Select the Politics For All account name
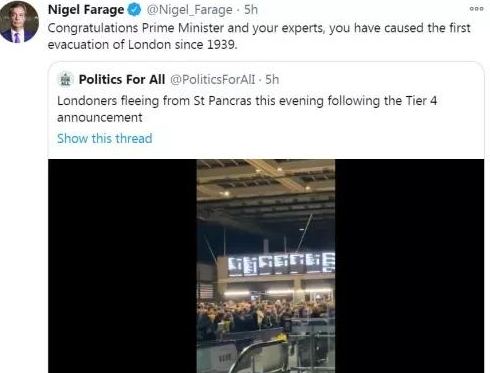The width and height of the screenshot is (490, 373). [122, 80]
